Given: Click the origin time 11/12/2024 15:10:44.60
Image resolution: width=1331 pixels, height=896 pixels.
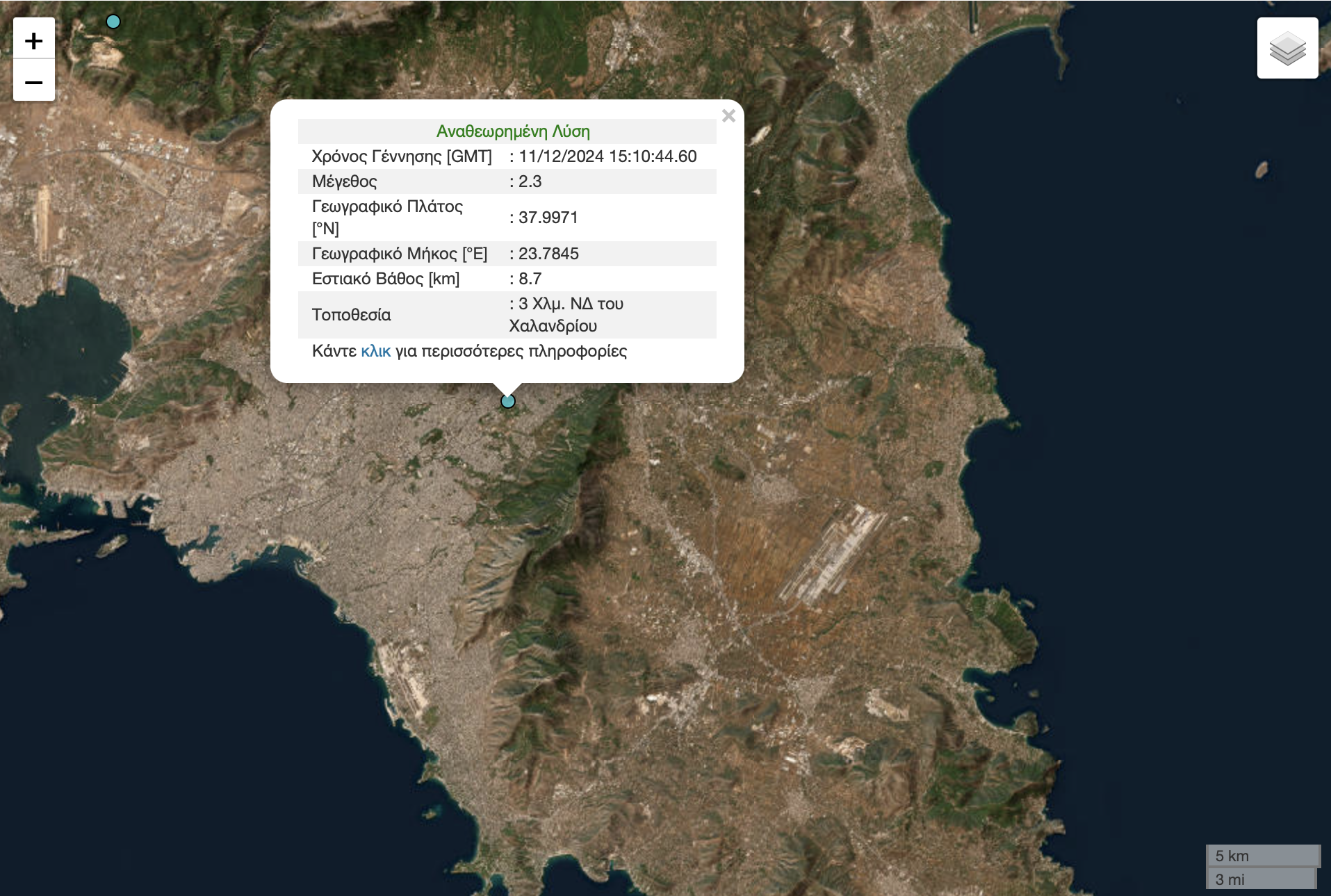Looking at the screenshot, I should (x=607, y=156).
